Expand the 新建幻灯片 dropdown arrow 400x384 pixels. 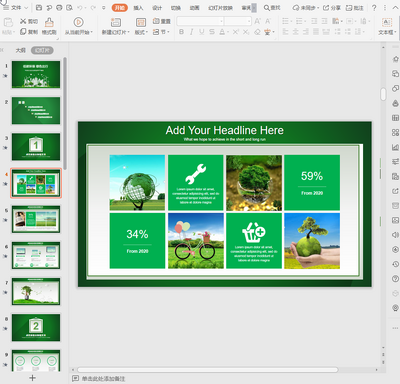point(128,32)
